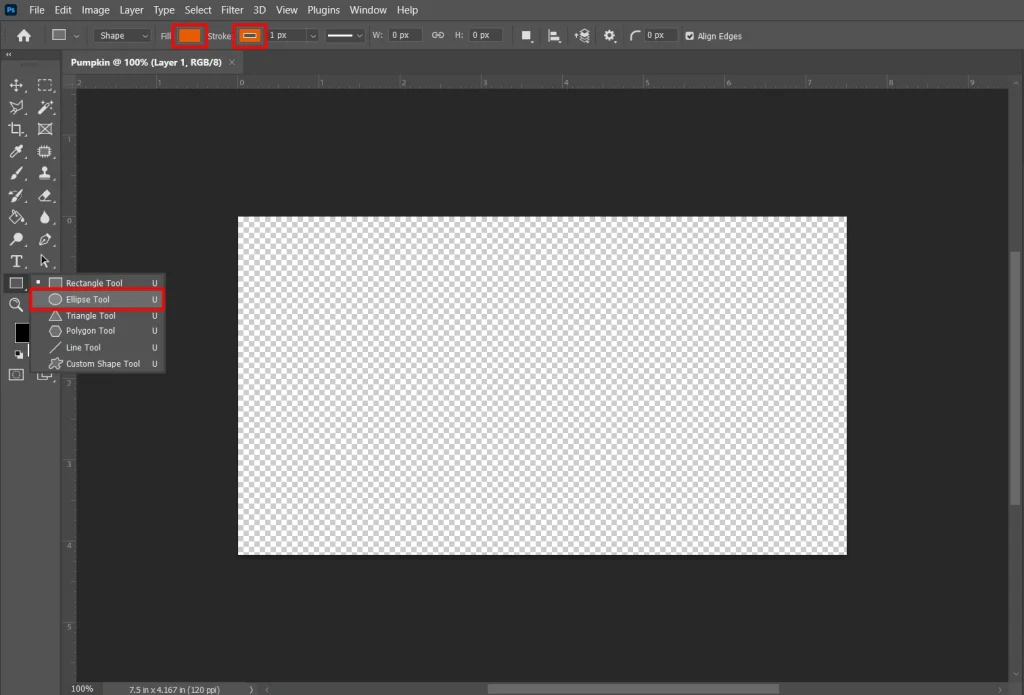This screenshot has width=1024, height=695.
Task: Choose Custom Shape Tool from flyout
Action: click(98, 364)
